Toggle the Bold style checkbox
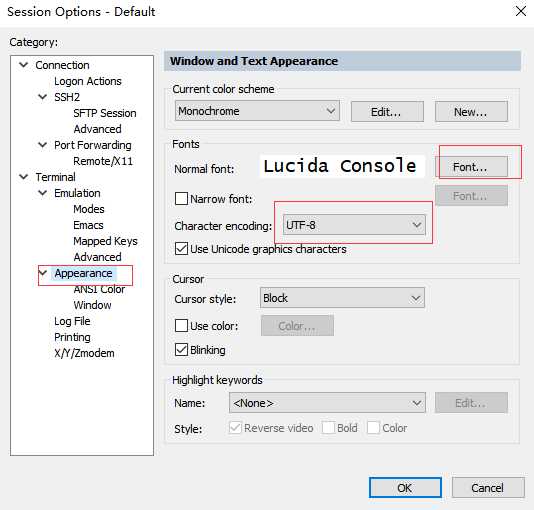534x510 pixels. click(x=328, y=428)
